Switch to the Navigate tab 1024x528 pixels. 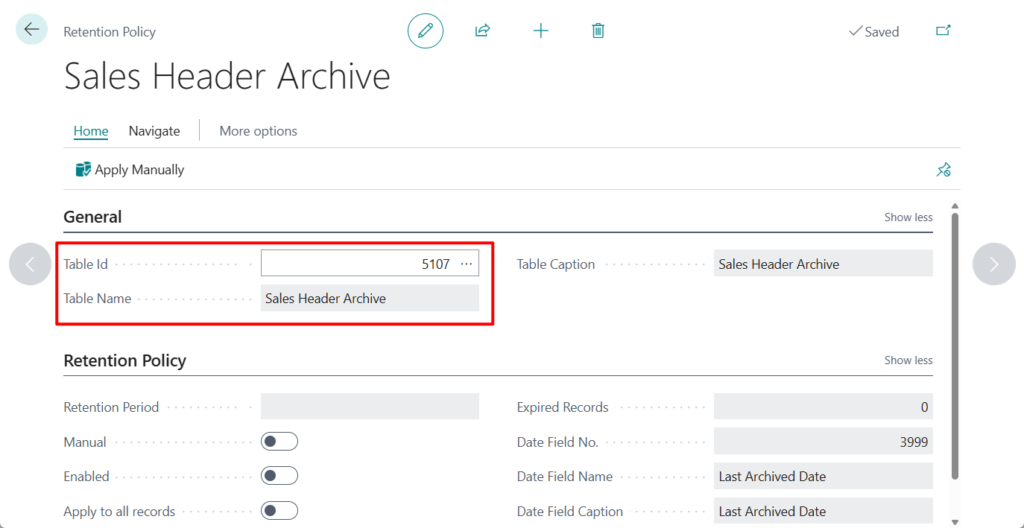tap(154, 131)
